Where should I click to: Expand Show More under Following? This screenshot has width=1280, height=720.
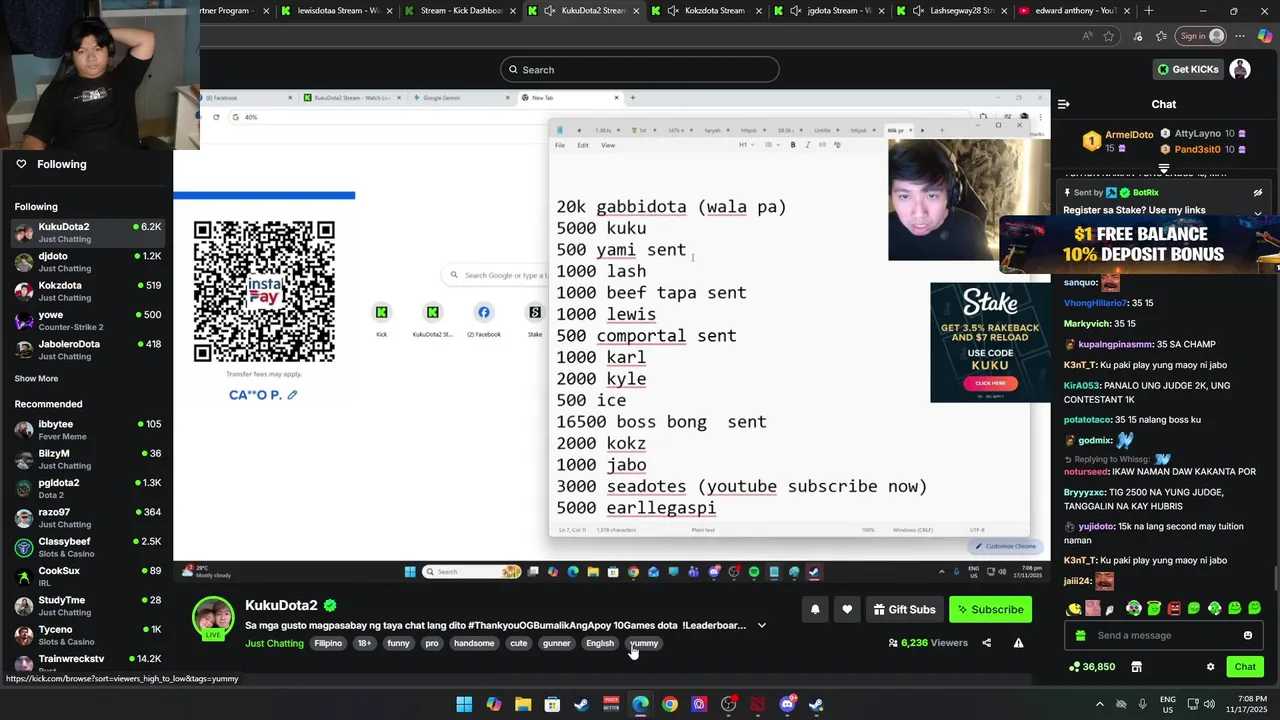tap(36, 379)
